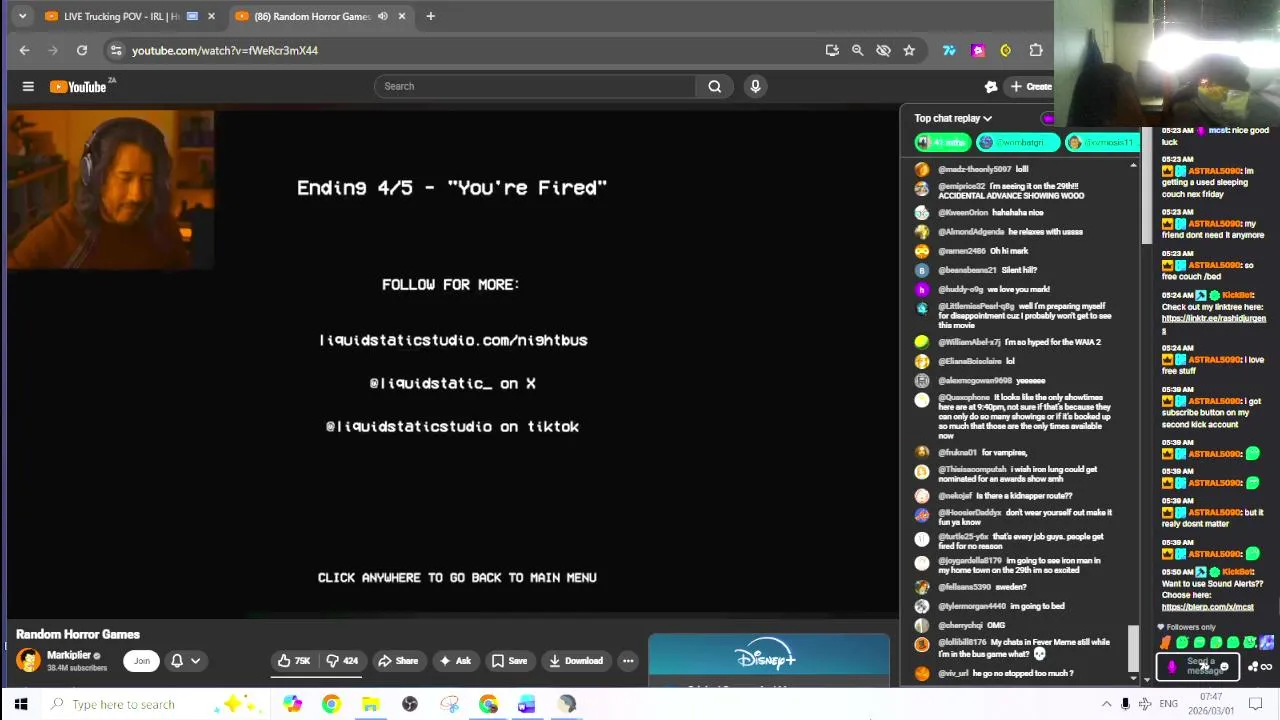Click the Windows taskbar search box

coord(155,704)
